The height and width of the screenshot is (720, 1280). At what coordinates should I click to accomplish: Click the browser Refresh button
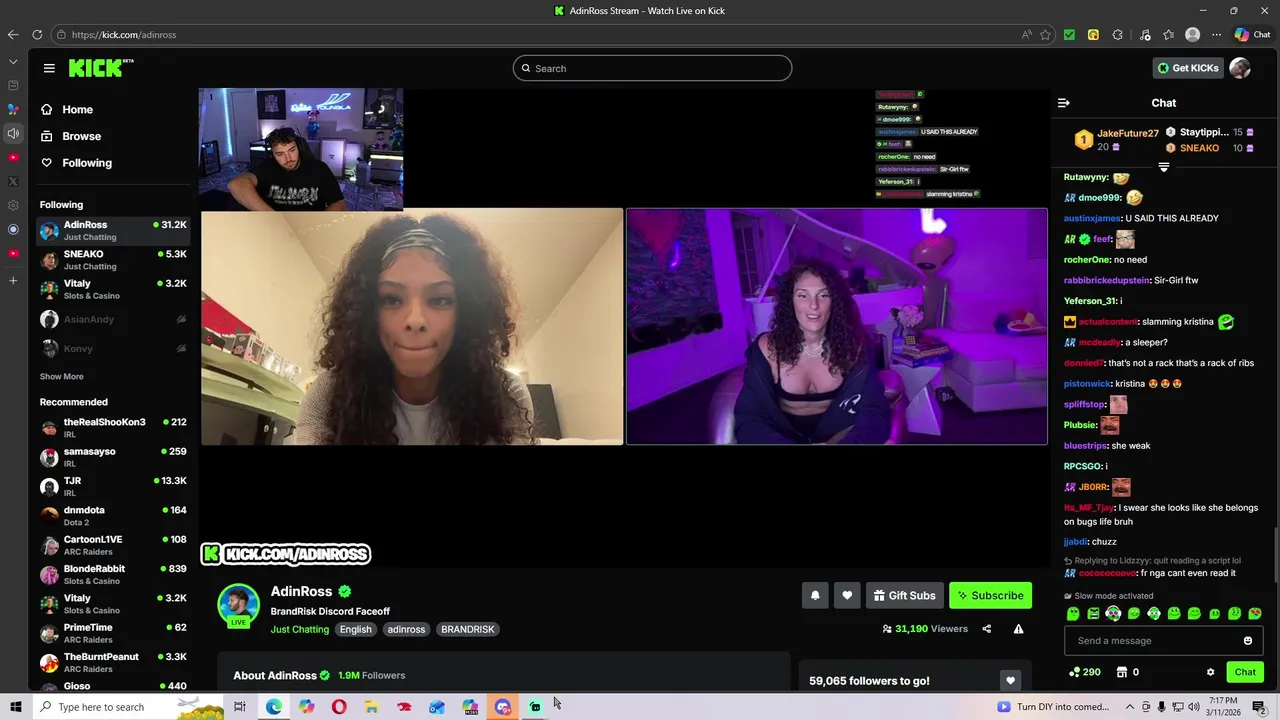(37, 34)
